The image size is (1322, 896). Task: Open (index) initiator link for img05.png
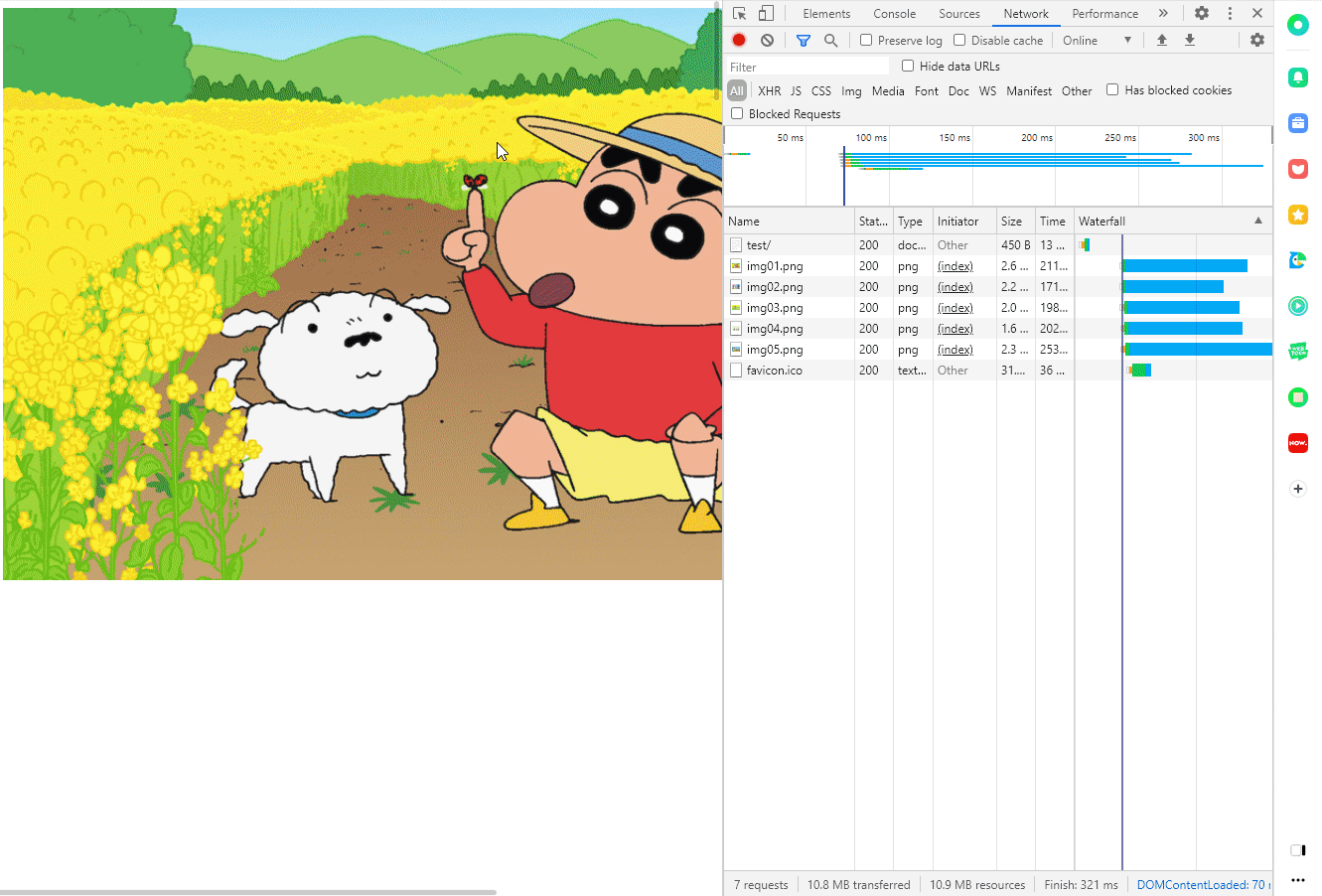tap(955, 349)
